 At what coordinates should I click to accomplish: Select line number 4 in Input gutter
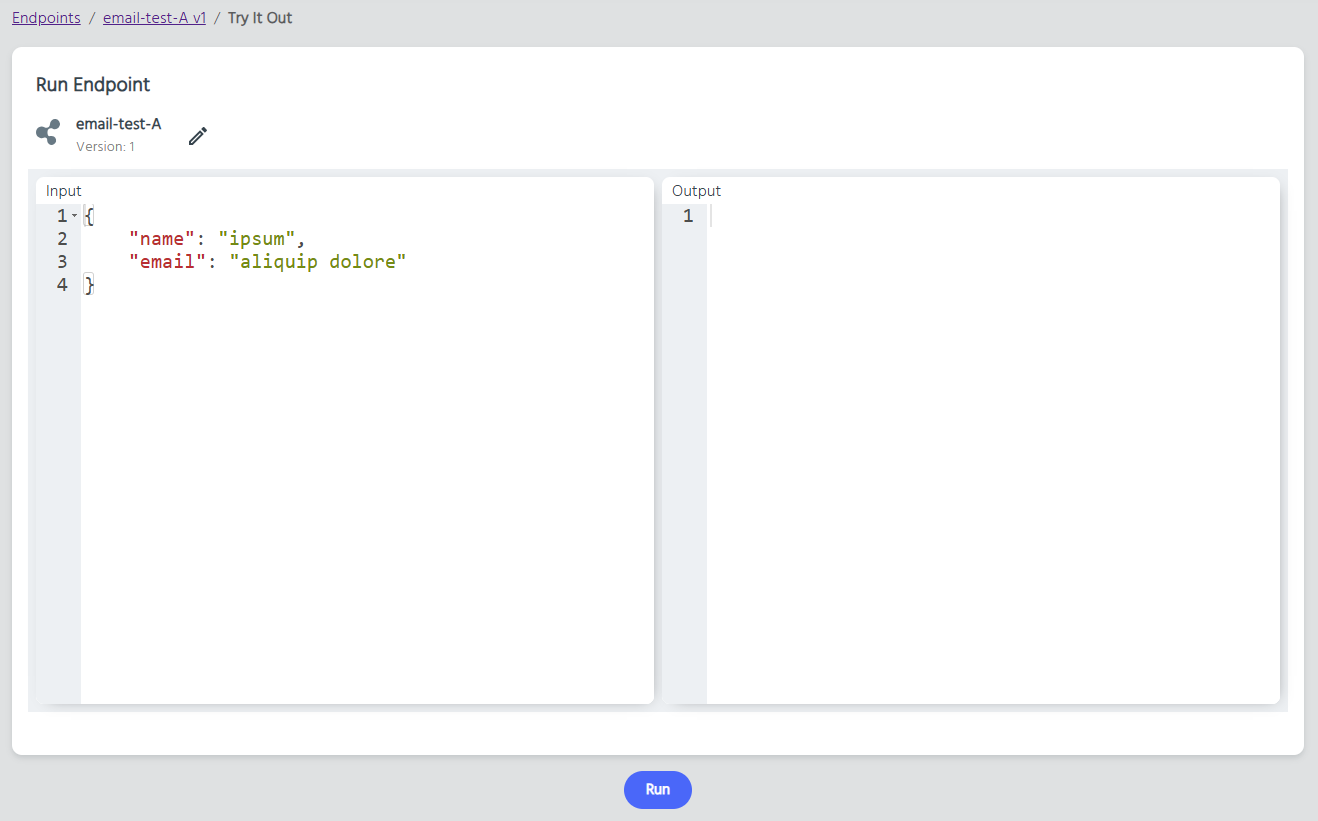point(62,285)
